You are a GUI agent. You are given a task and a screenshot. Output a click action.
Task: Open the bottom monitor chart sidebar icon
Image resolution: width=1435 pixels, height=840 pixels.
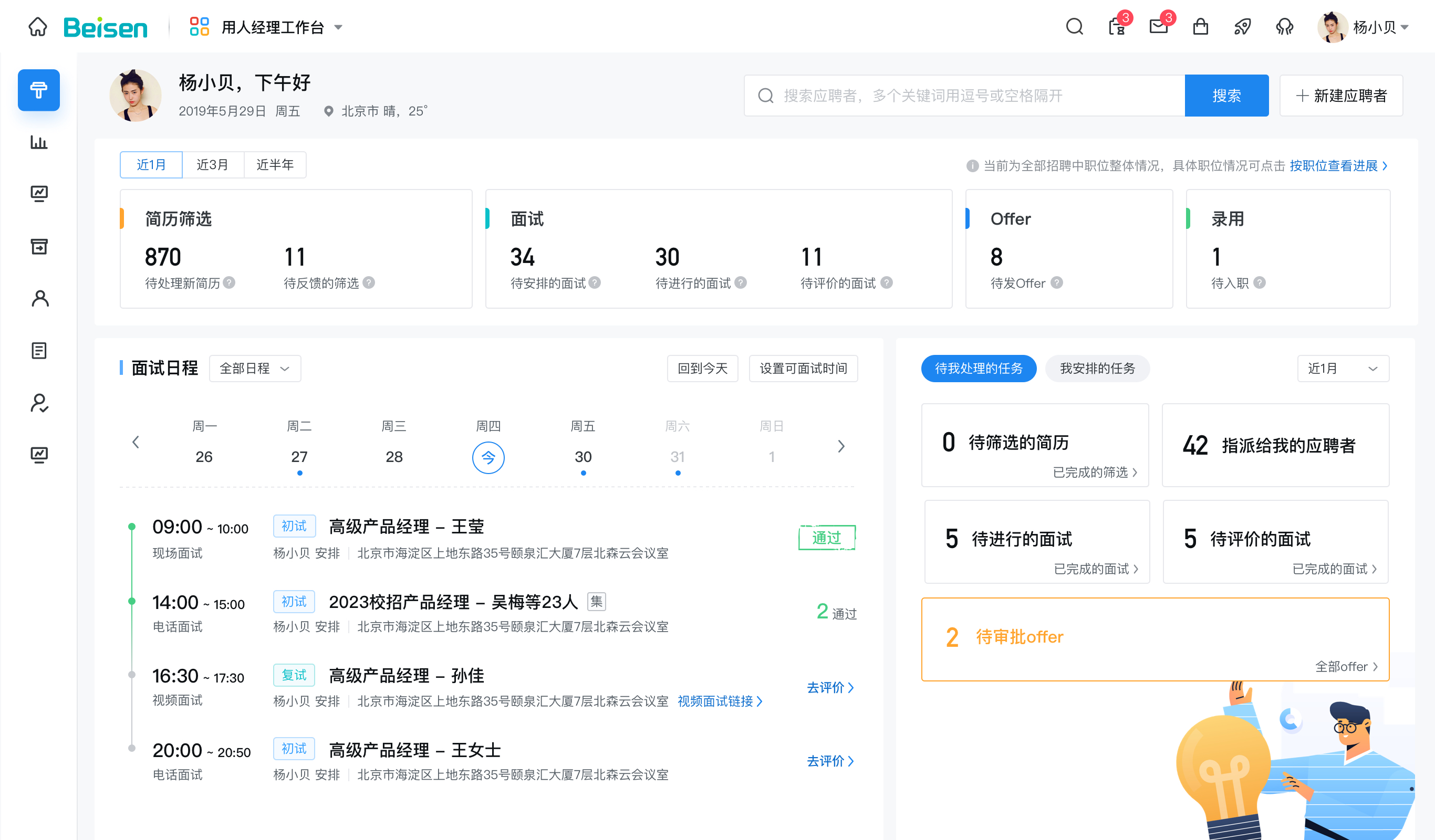click(39, 455)
